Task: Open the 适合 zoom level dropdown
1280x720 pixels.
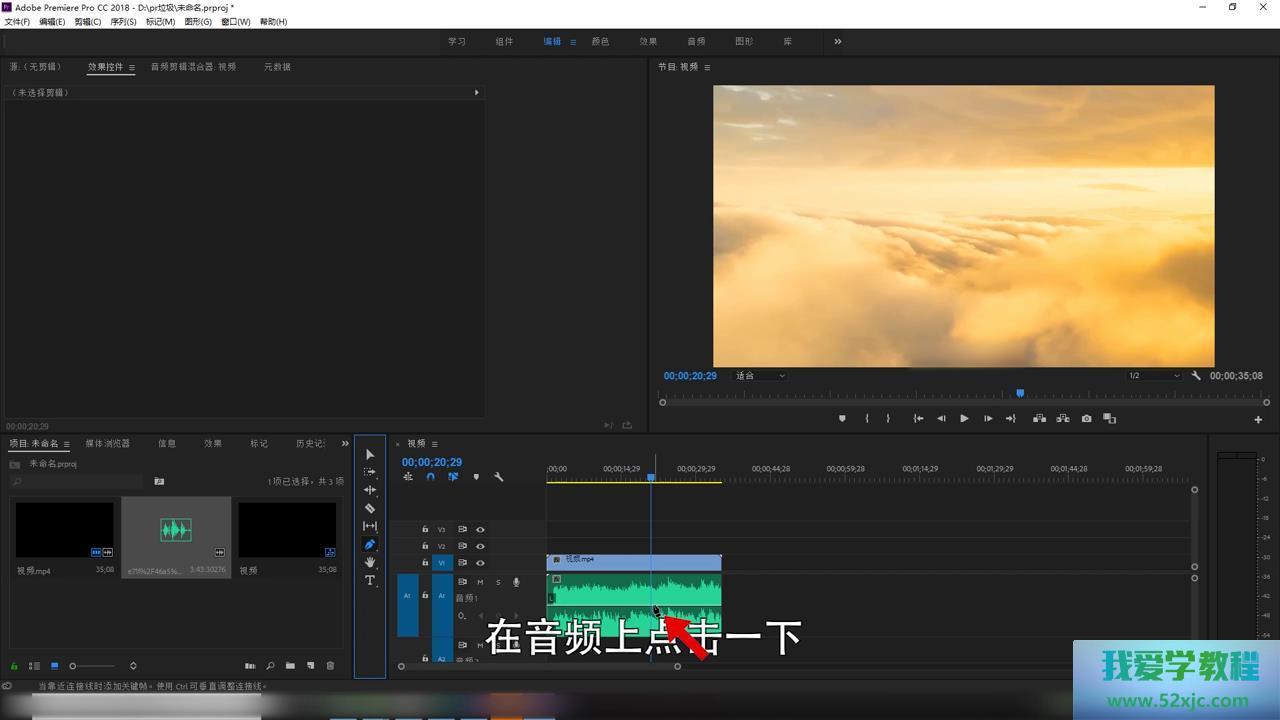Action: (760, 376)
